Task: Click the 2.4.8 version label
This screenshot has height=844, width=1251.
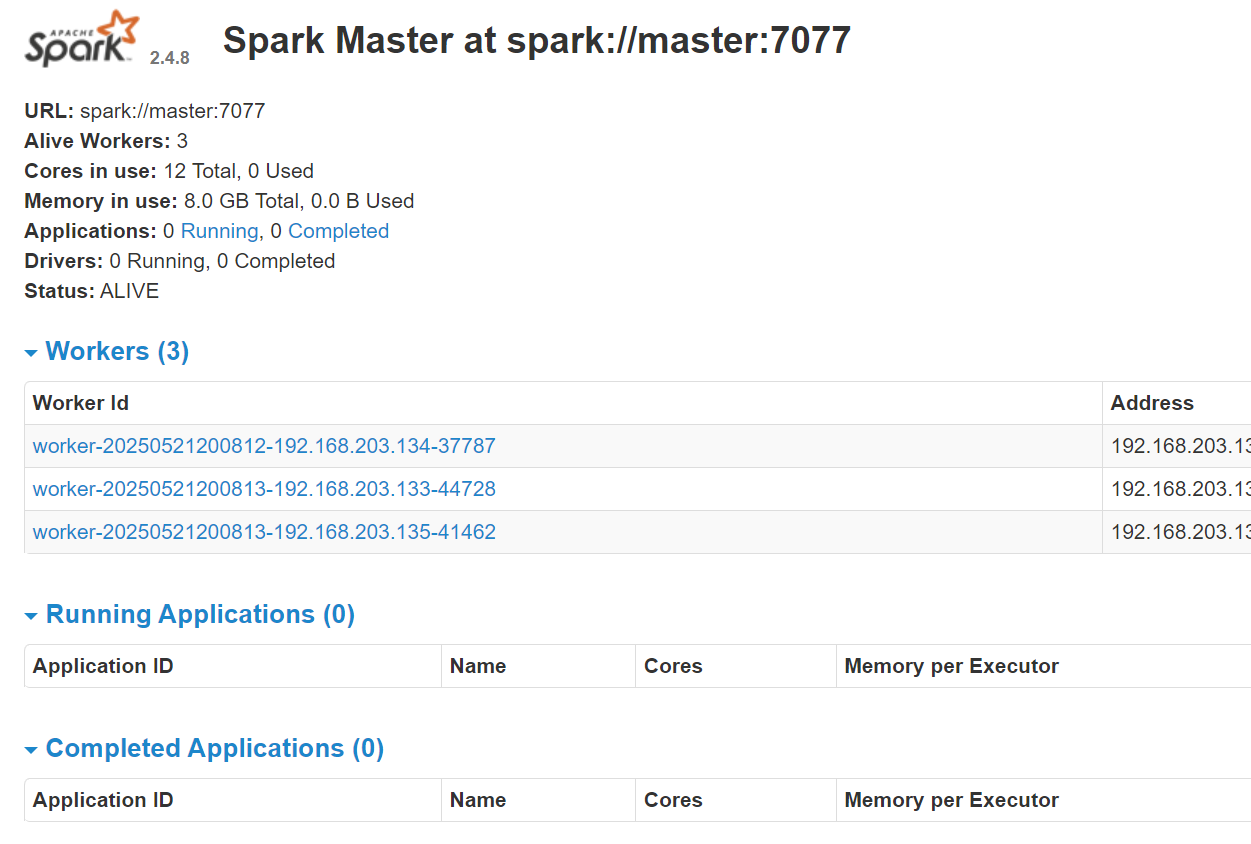Action: tap(169, 58)
